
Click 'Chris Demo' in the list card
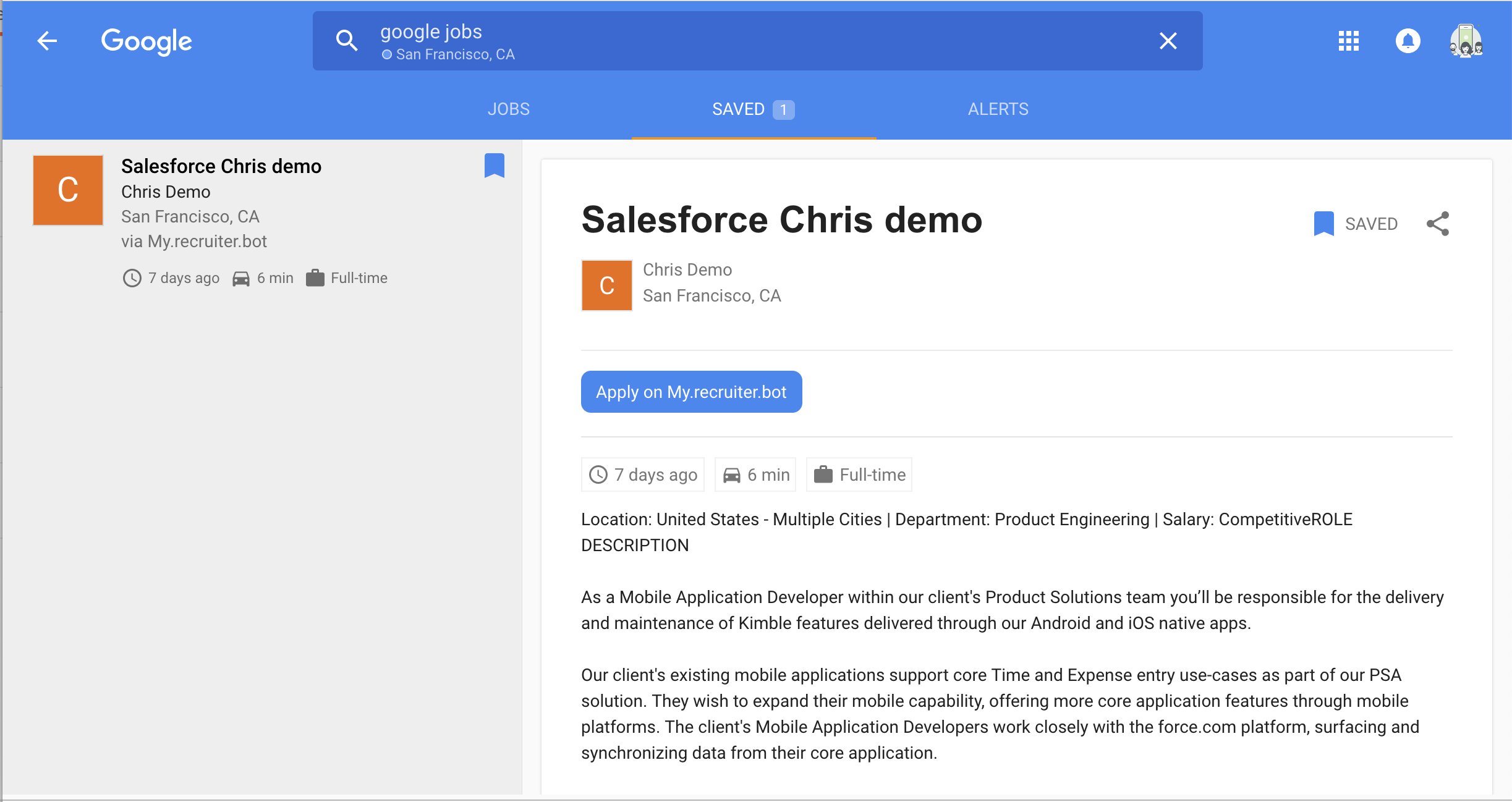(166, 192)
